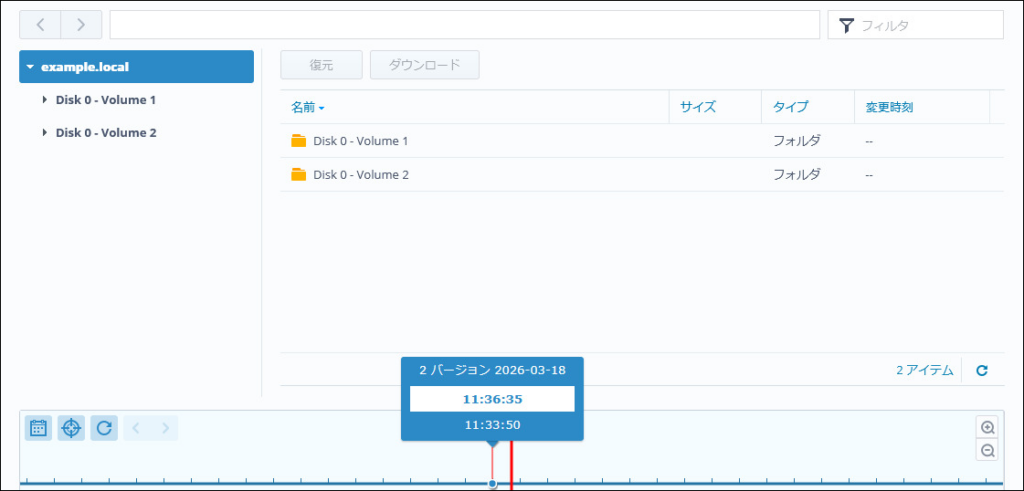
Task: Select version 11:33:50 in the popup
Action: pyautogui.click(x=492, y=425)
